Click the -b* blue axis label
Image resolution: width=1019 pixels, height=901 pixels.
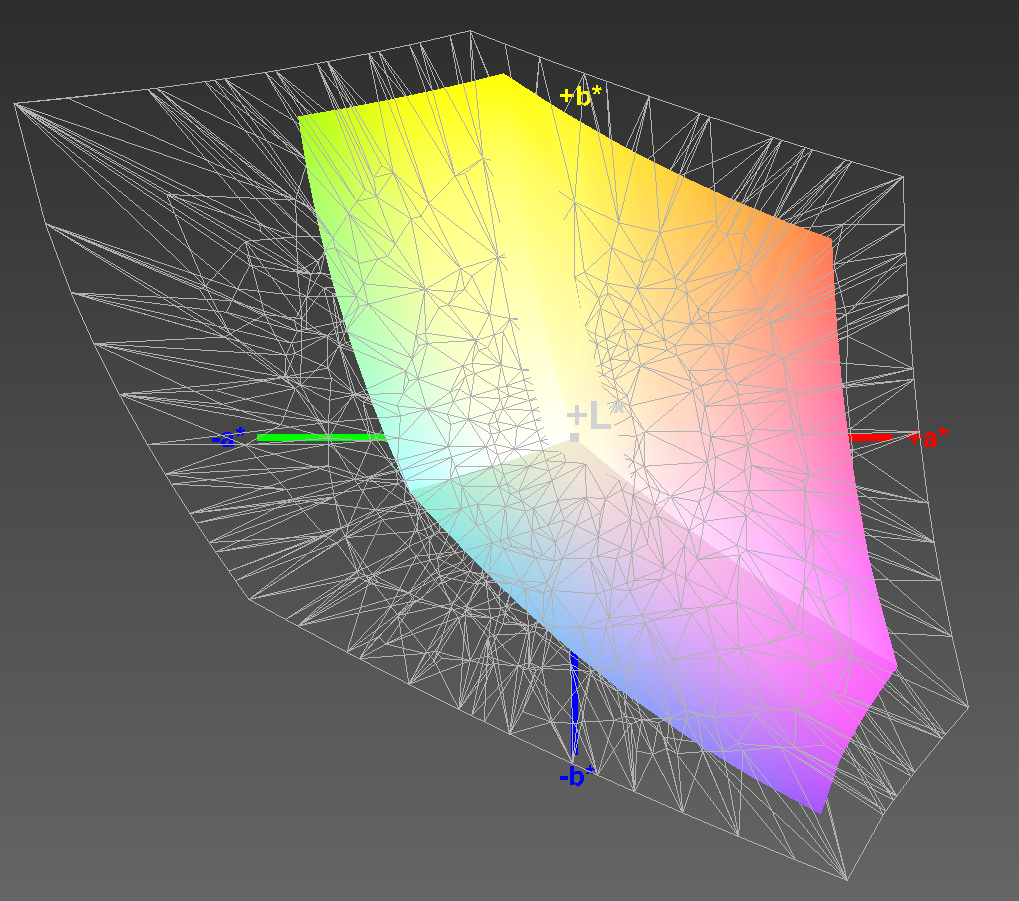click(x=576, y=776)
